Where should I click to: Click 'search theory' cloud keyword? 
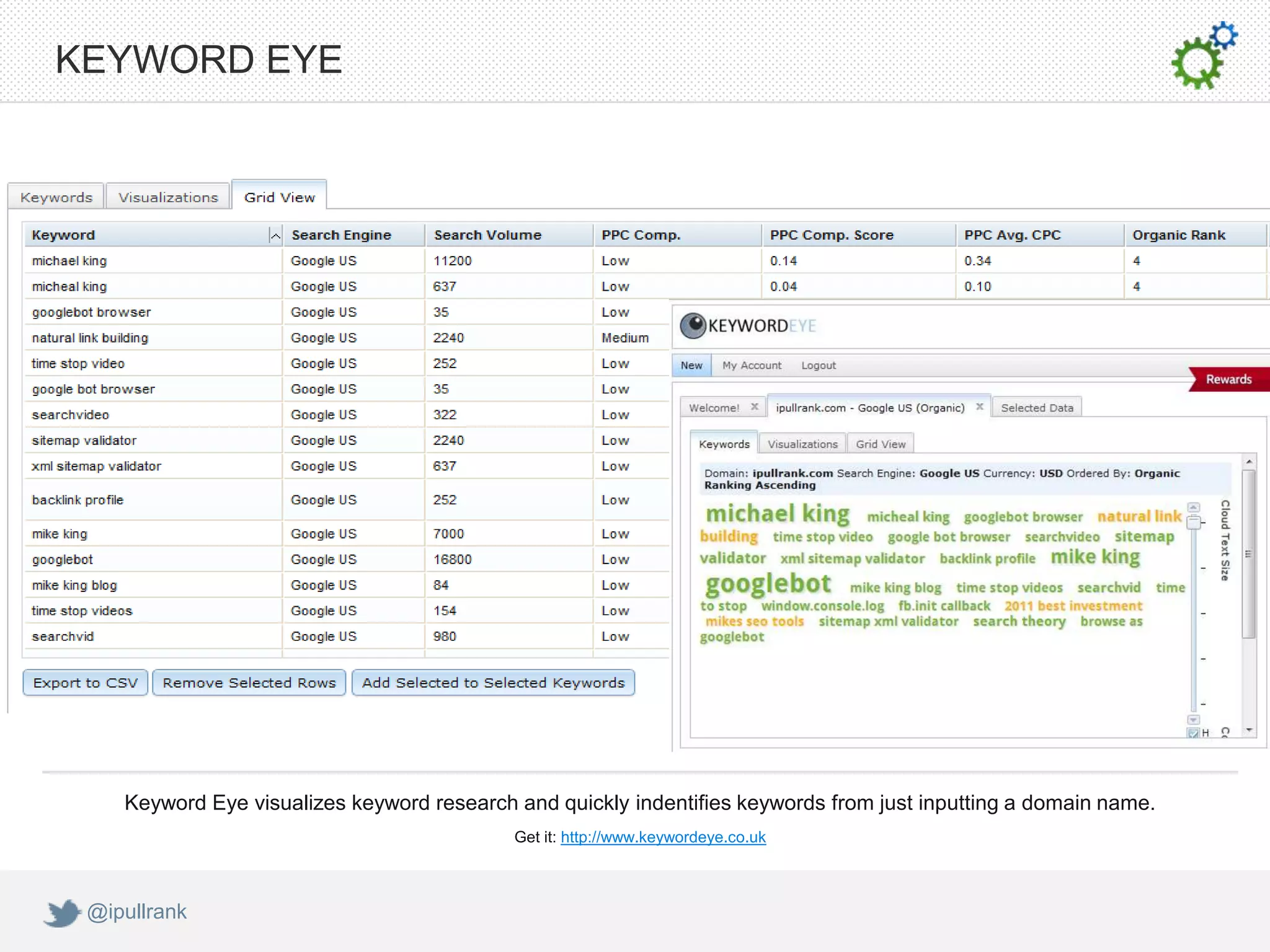(1019, 622)
